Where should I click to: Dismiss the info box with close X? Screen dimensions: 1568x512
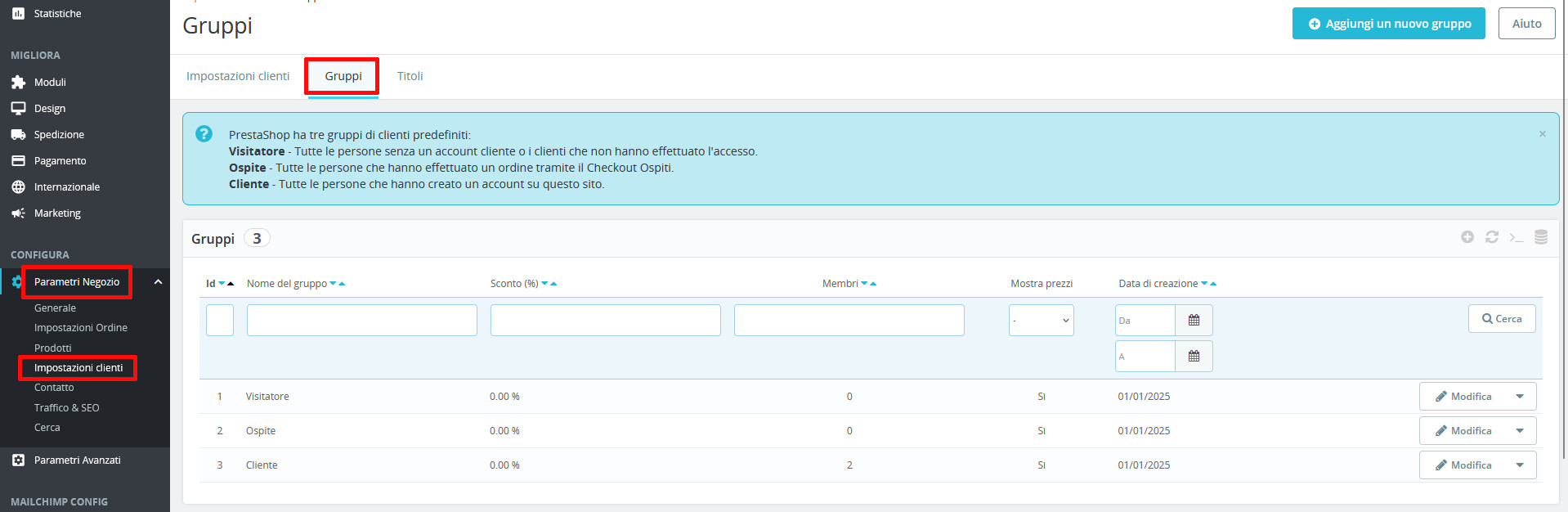[1543, 134]
